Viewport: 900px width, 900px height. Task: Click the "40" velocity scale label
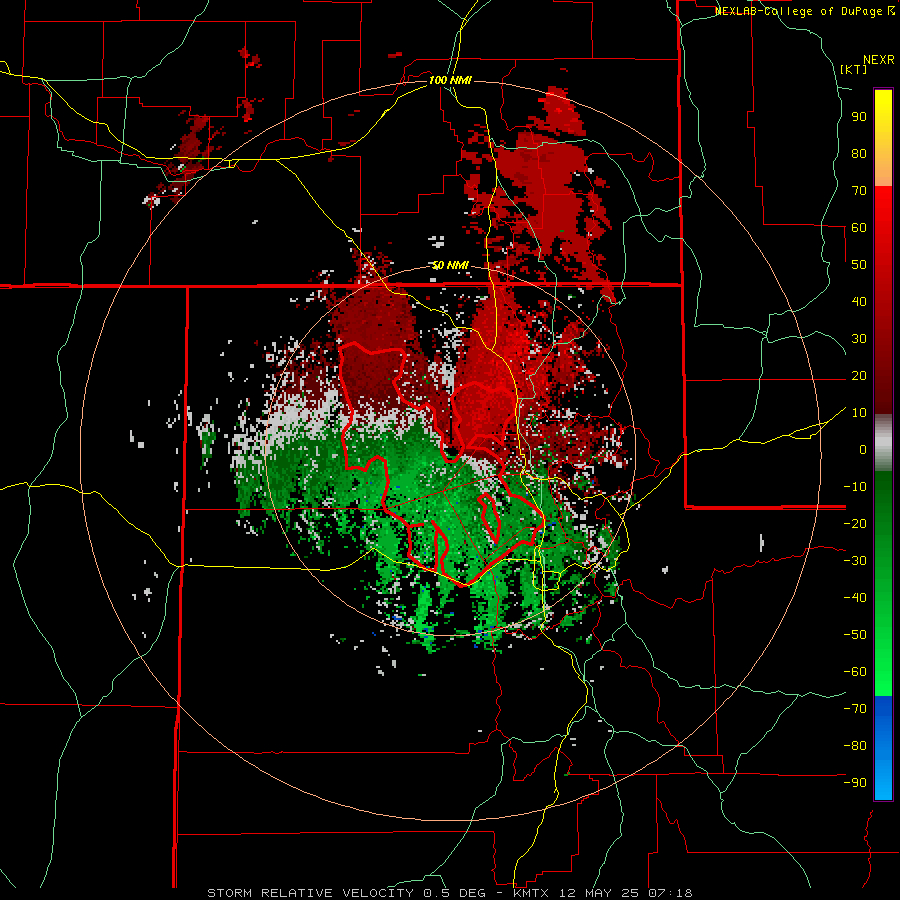859,301
